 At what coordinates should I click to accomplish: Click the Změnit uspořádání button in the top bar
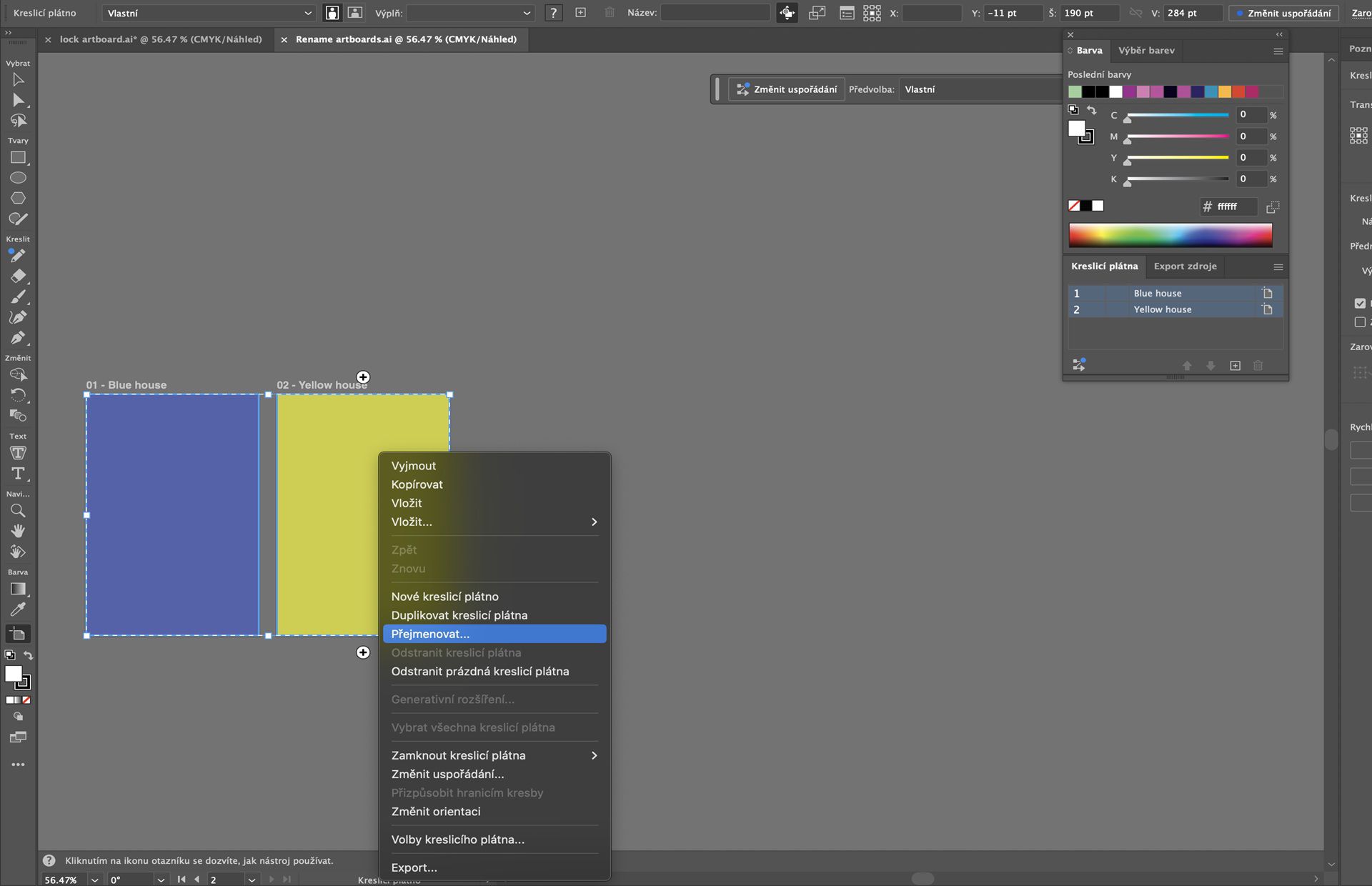tap(1283, 13)
